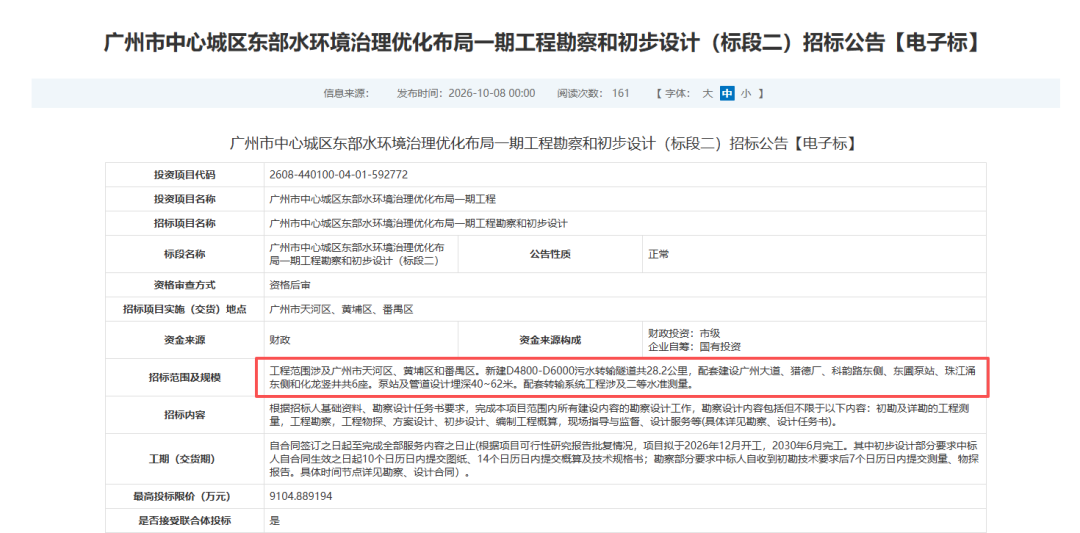Image resolution: width=1080 pixels, height=533 pixels.
Task: Click the read count value 161
Action: [621, 93]
